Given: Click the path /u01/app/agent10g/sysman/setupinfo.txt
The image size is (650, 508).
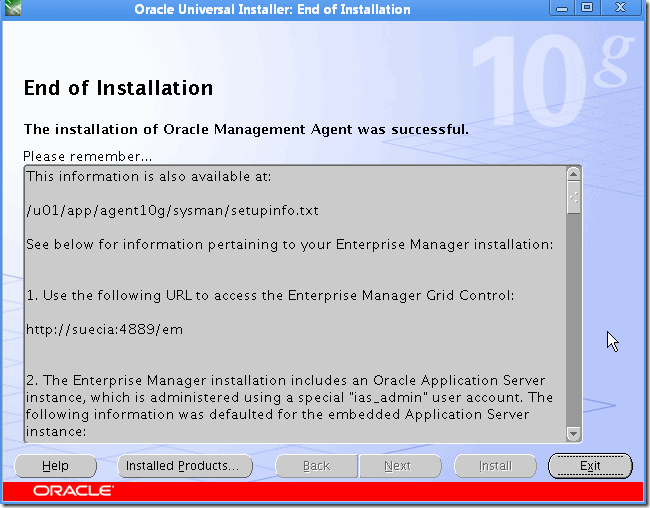Looking at the screenshot, I should coord(172,211).
